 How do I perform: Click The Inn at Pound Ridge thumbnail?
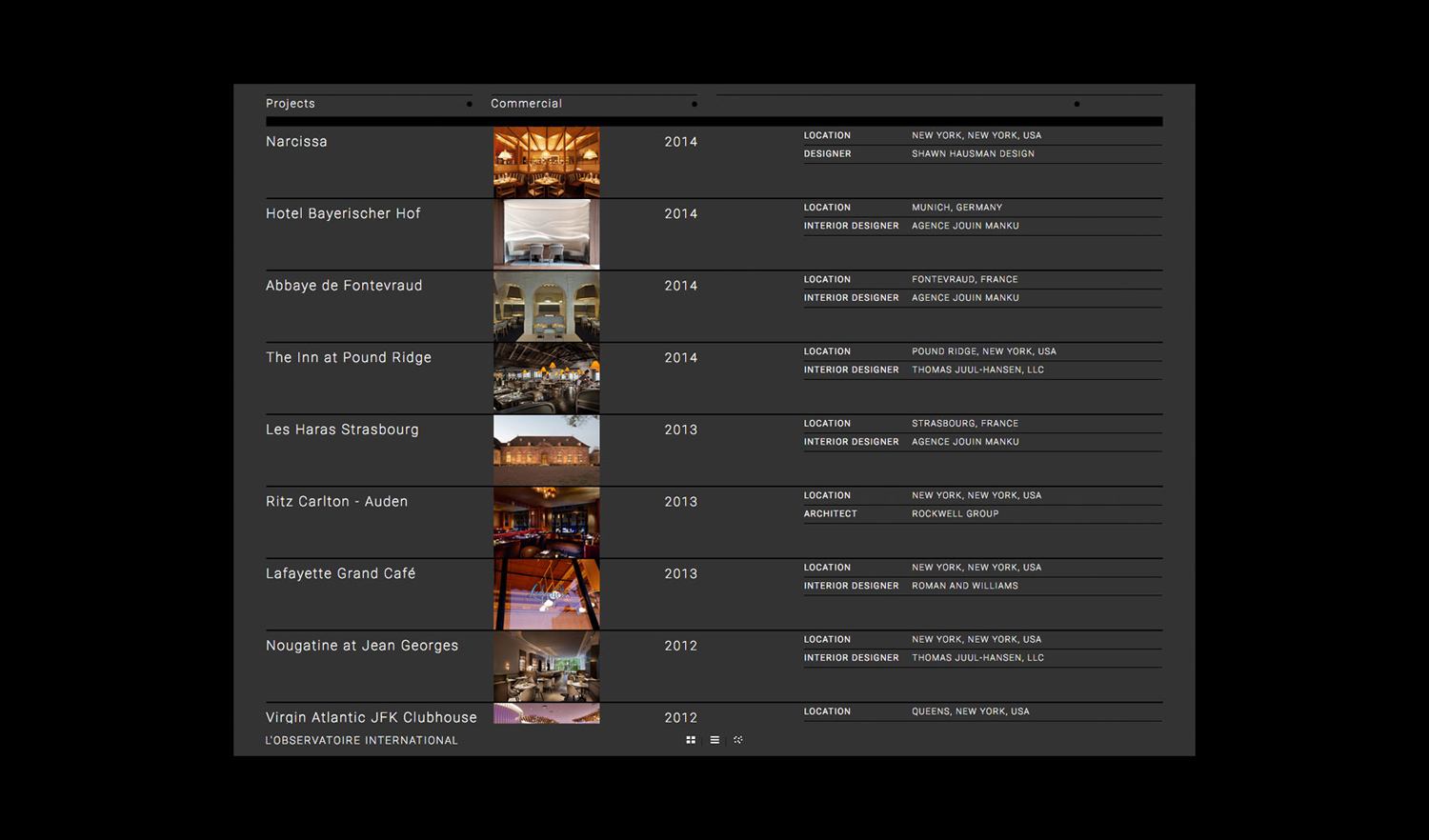[x=547, y=378]
